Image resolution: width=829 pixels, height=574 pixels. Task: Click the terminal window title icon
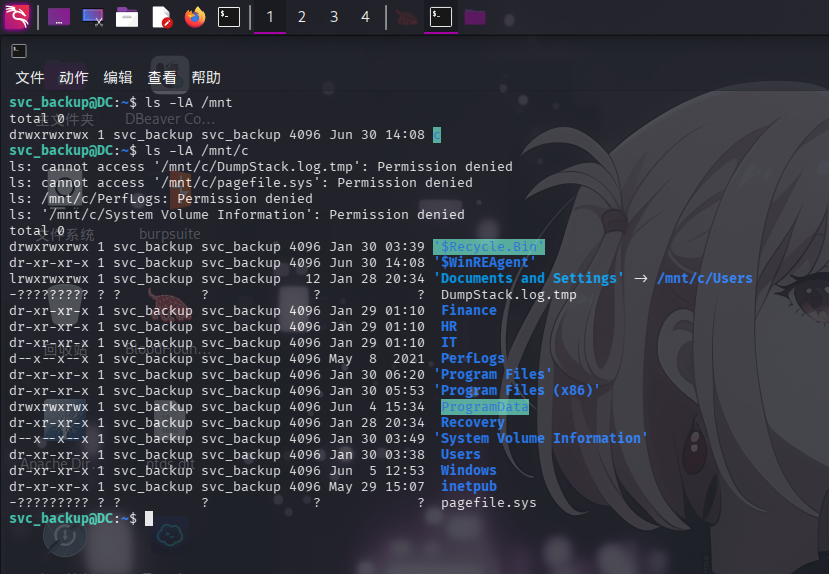(x=19, y=51)
